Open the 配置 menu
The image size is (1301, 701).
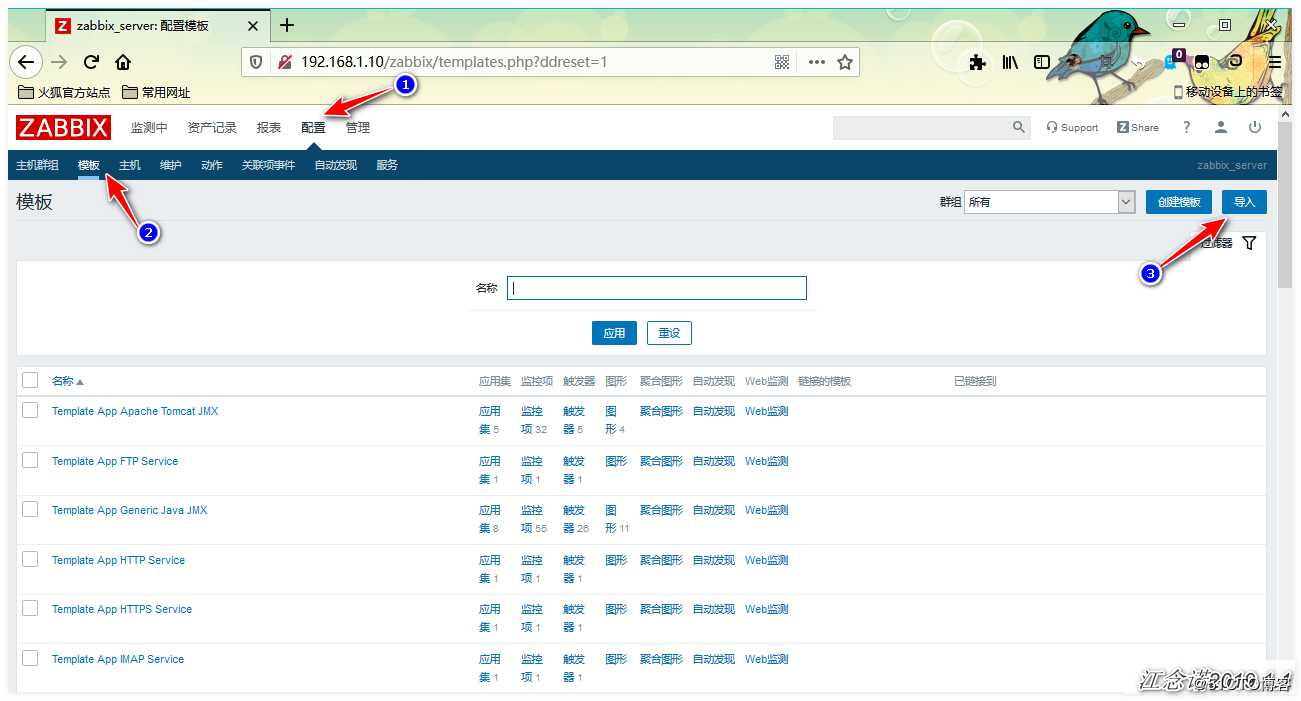click(313, 128)
